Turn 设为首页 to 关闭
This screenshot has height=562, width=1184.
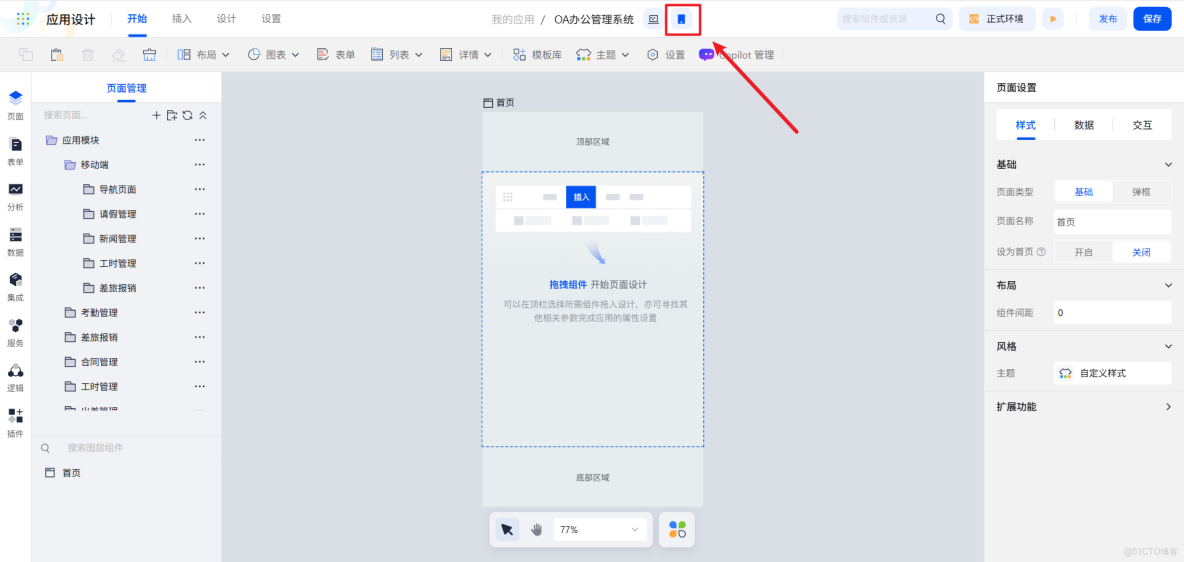[1141, 252]
